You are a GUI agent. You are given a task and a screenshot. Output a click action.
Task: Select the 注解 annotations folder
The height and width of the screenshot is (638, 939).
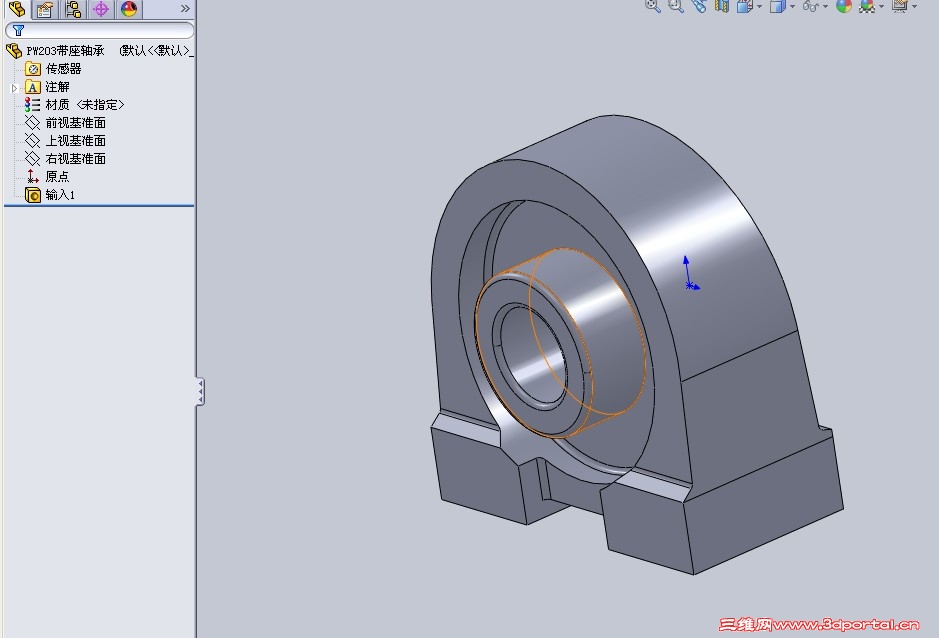tap(47, 87)
